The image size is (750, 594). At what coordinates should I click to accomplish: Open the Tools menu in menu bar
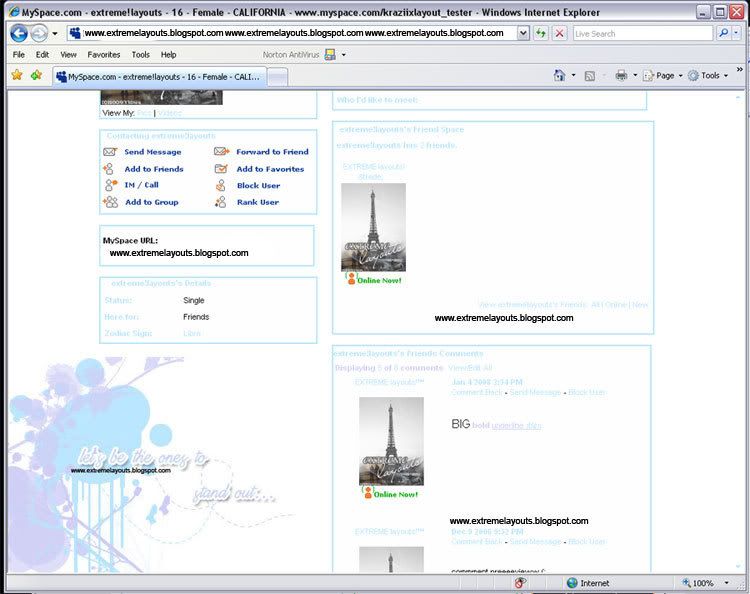pyautogui.click(x=141, y=55)
